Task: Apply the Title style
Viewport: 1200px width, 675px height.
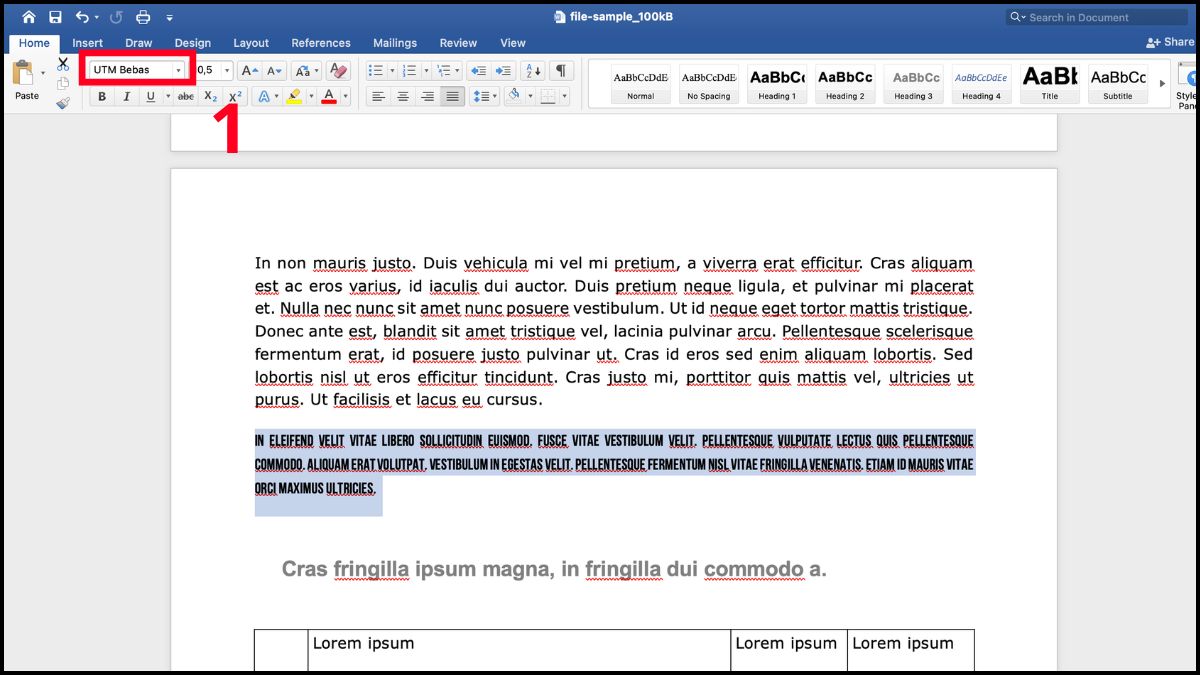Action: click(x=1050, y=85)
